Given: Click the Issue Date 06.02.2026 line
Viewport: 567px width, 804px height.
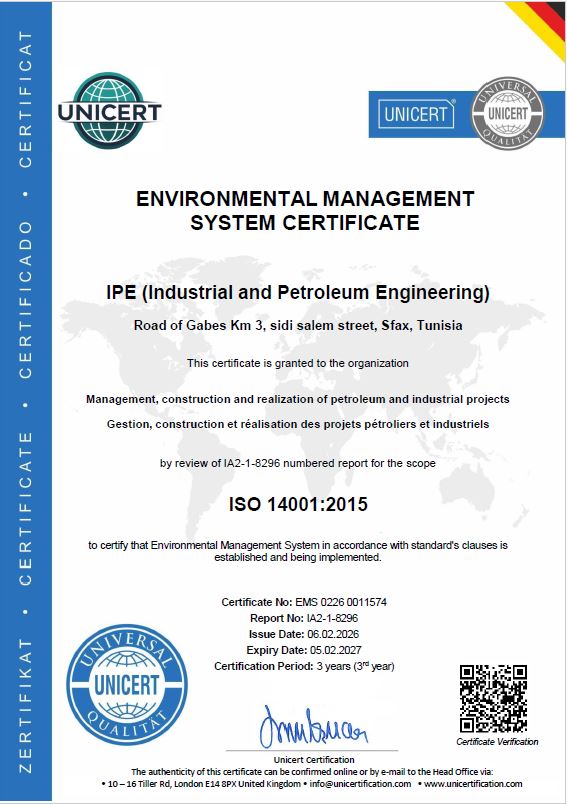Looking at the screenshot, I should click(304, 634).
